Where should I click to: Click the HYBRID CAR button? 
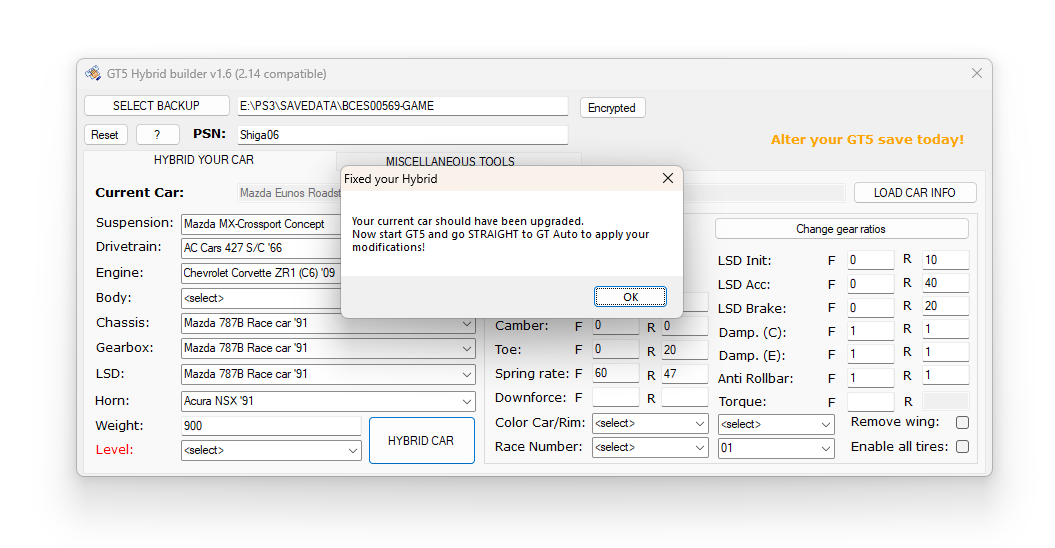coord(421,441)
